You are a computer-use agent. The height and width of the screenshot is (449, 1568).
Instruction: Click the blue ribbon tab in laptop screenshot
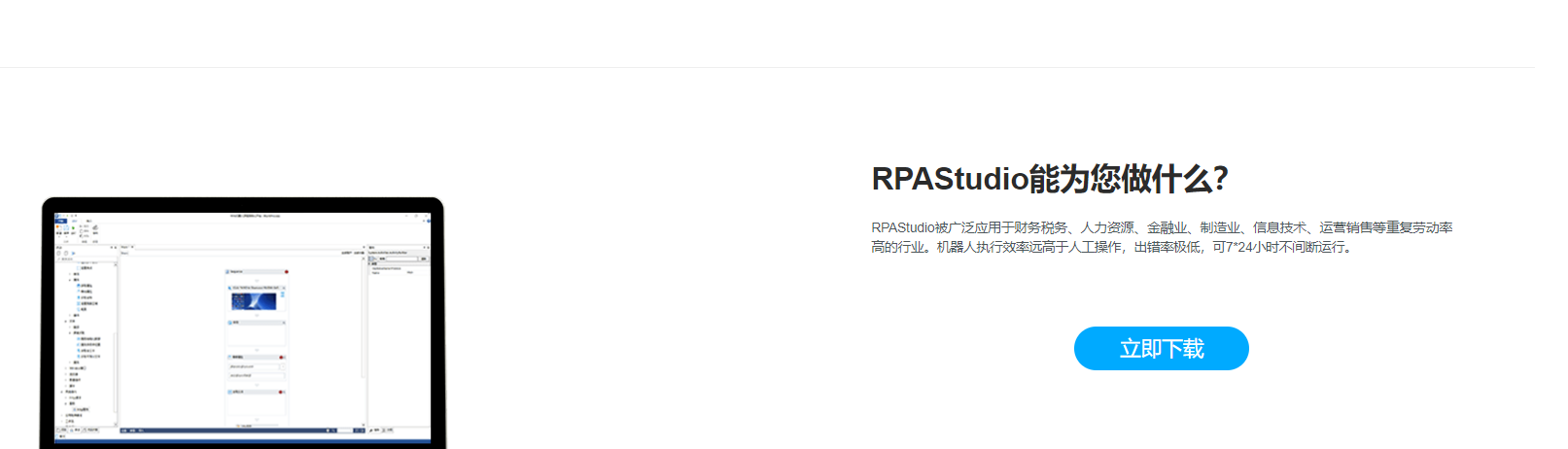(x=61, y=221)
